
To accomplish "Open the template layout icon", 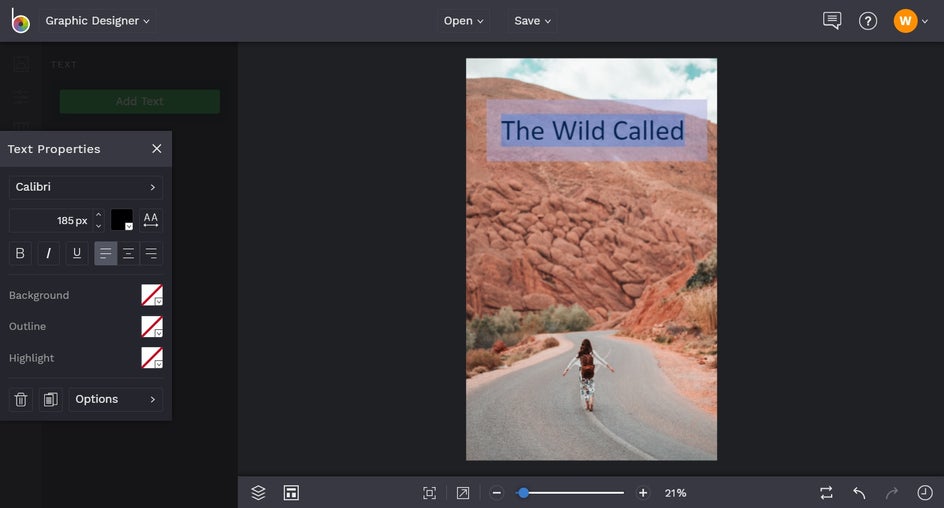I will point(291,493).
